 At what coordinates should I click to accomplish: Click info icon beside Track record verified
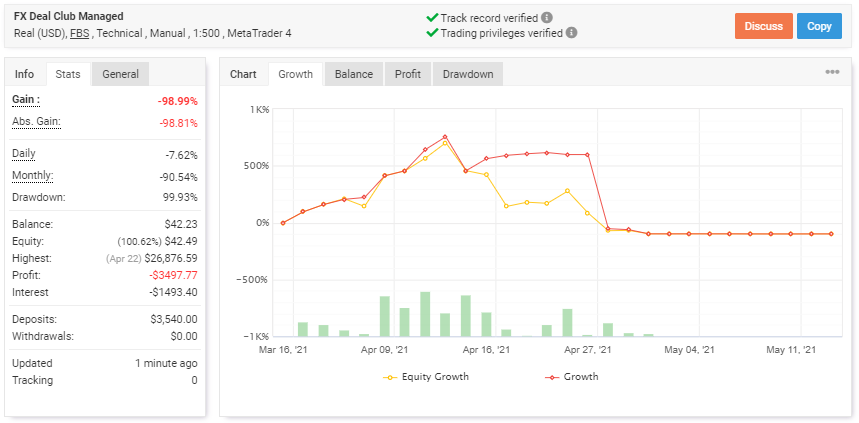(x=546, y=17)
